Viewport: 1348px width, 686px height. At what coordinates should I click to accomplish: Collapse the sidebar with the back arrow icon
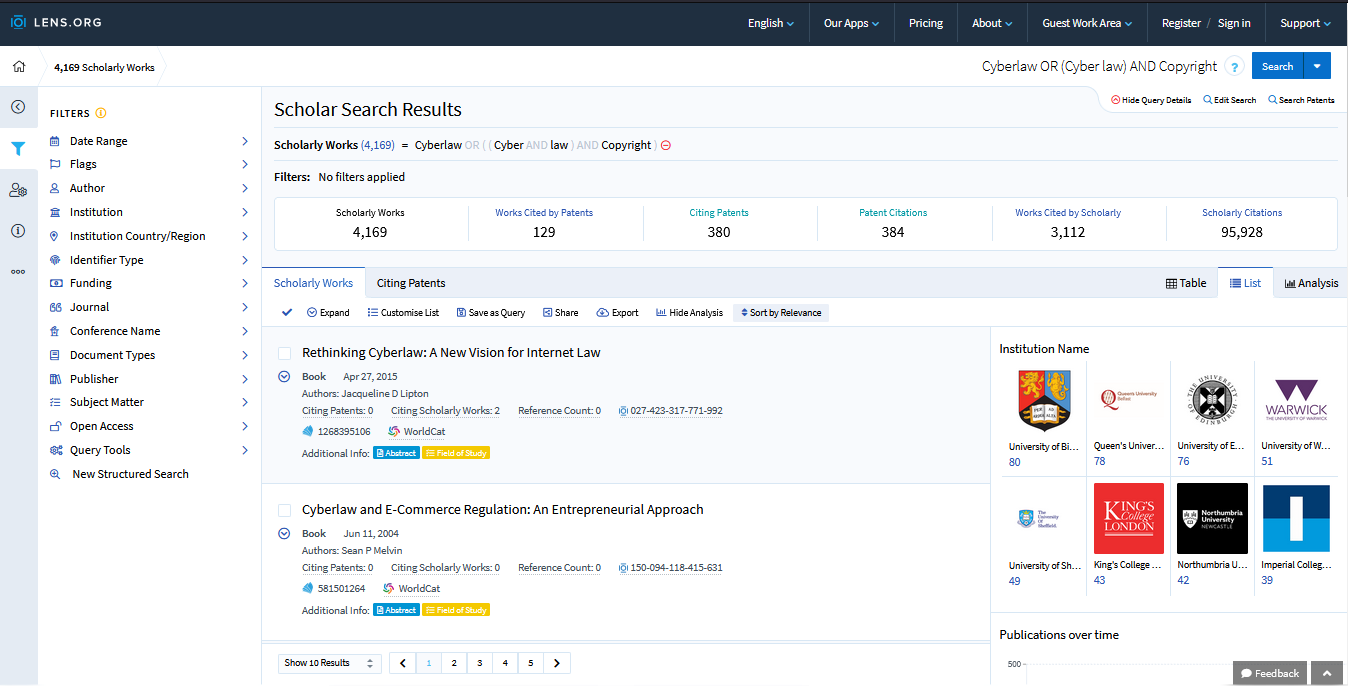18,107
